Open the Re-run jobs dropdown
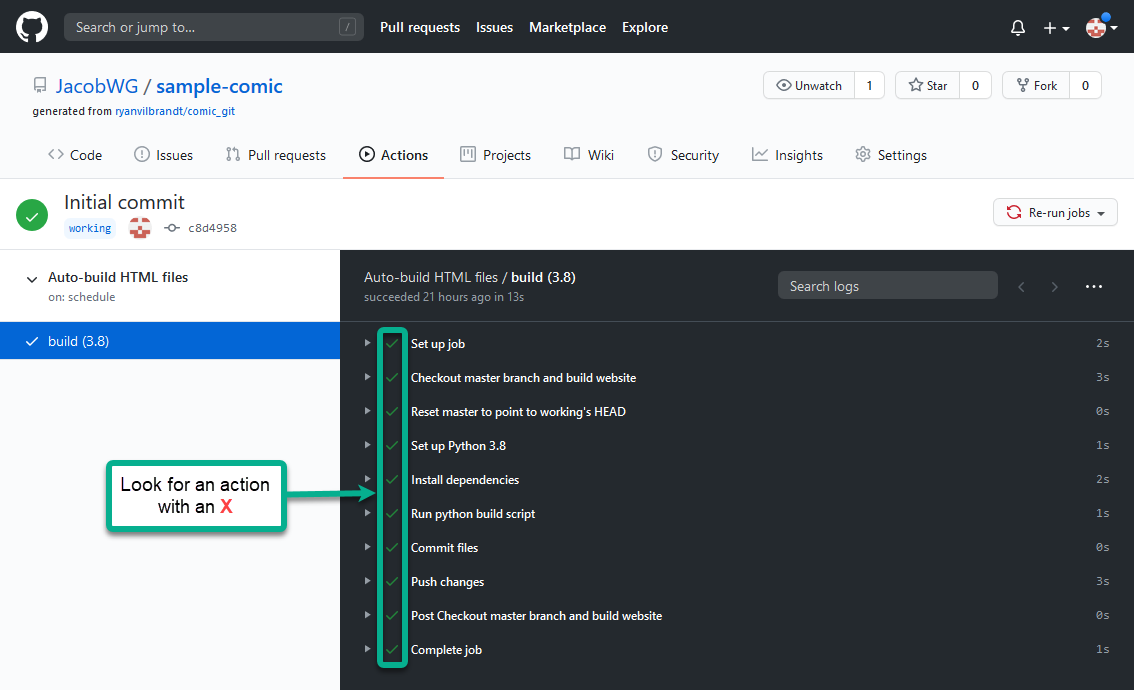The height and width of the screenshot is (690, 1134). (x=1055, y=213)
